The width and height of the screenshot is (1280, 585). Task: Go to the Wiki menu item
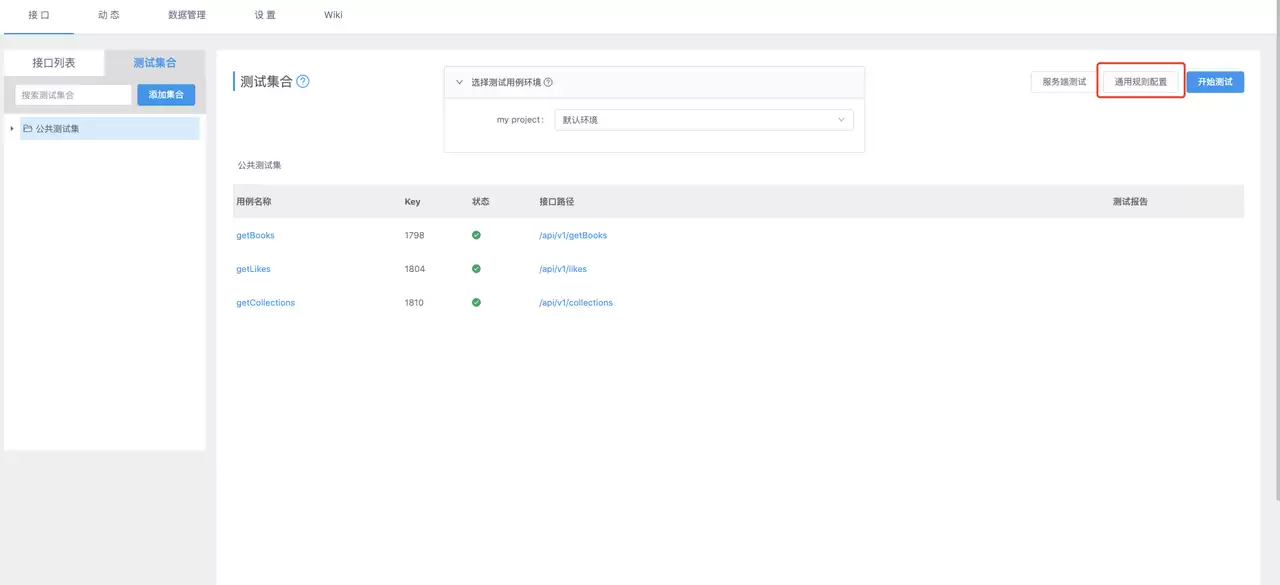point(333,16)
